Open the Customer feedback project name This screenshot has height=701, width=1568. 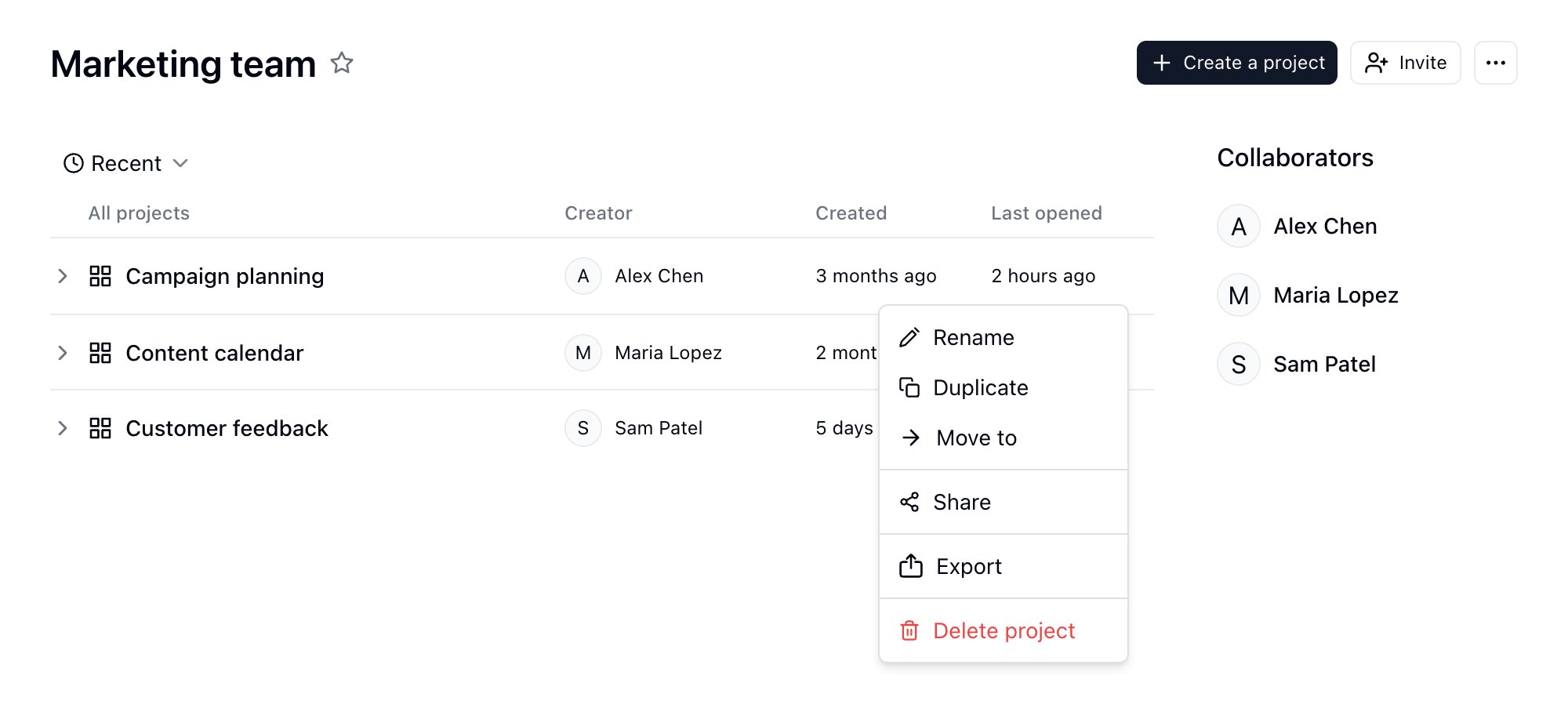point(227,428)
